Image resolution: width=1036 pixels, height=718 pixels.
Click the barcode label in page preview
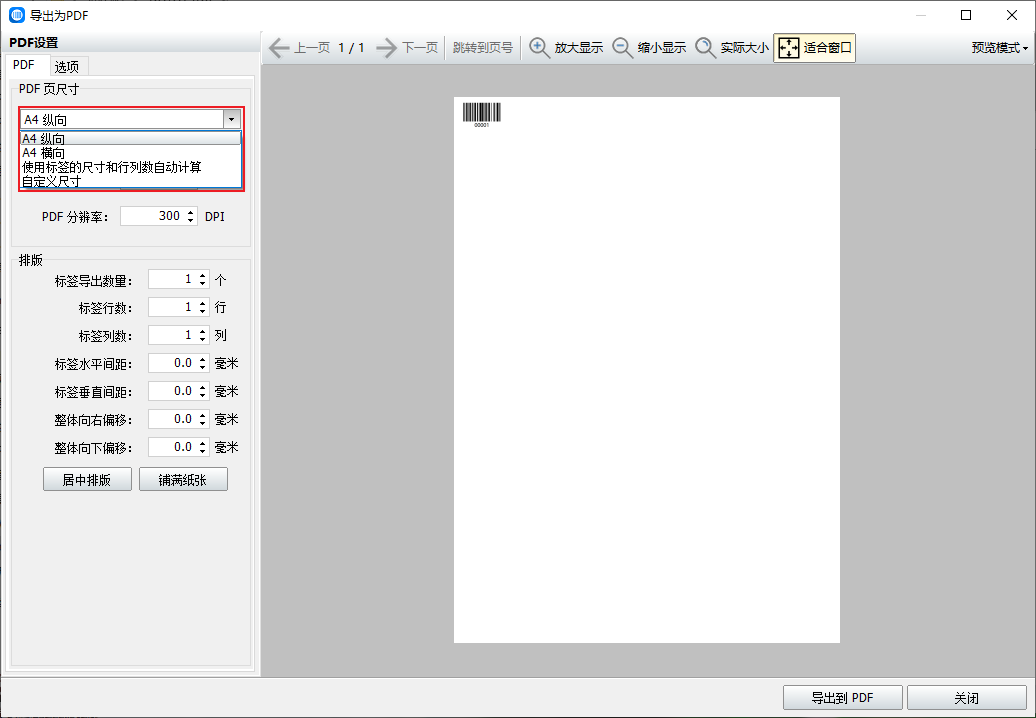coord(482,114)
